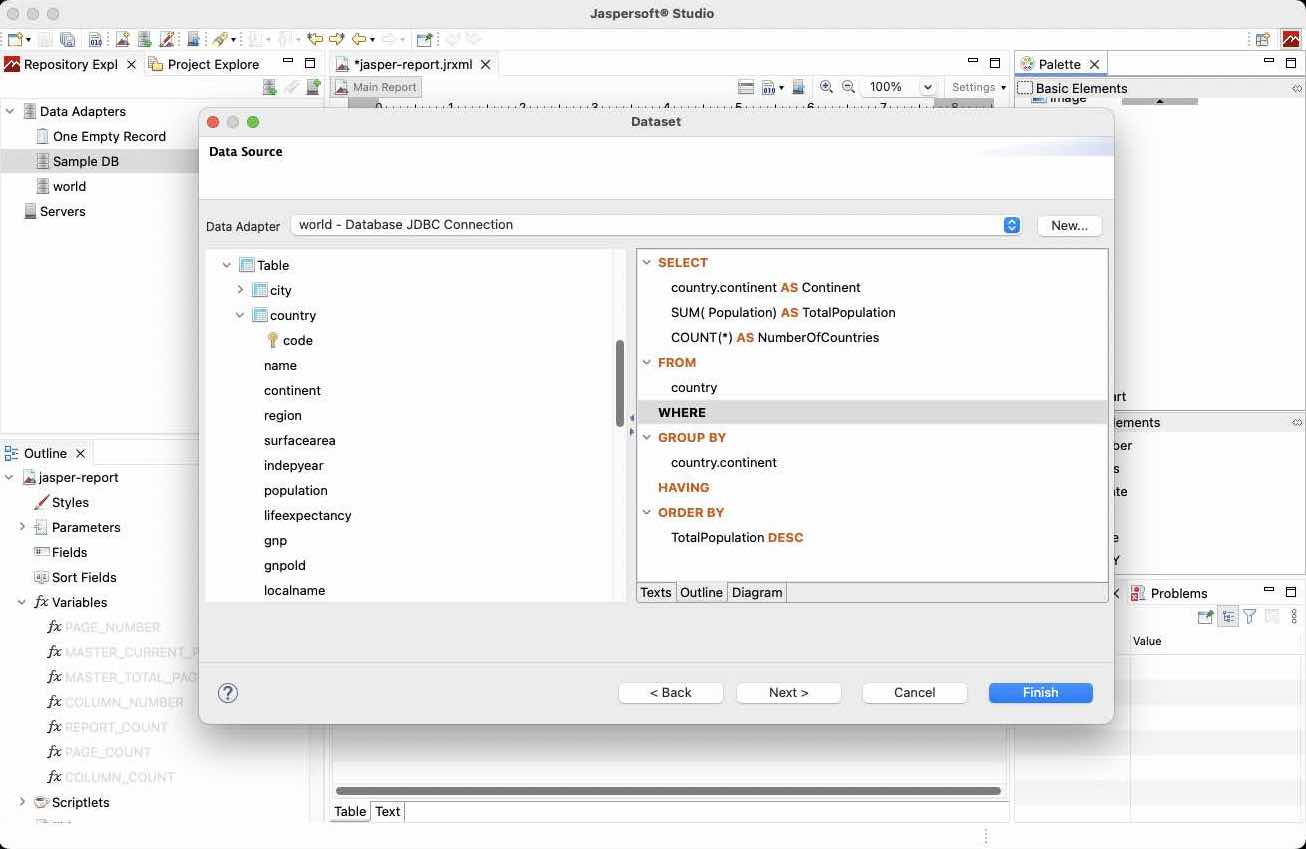The width and height of the screenshot is (1306, 849).
Task: Collapse the country table node
Action: pos(240,315)
